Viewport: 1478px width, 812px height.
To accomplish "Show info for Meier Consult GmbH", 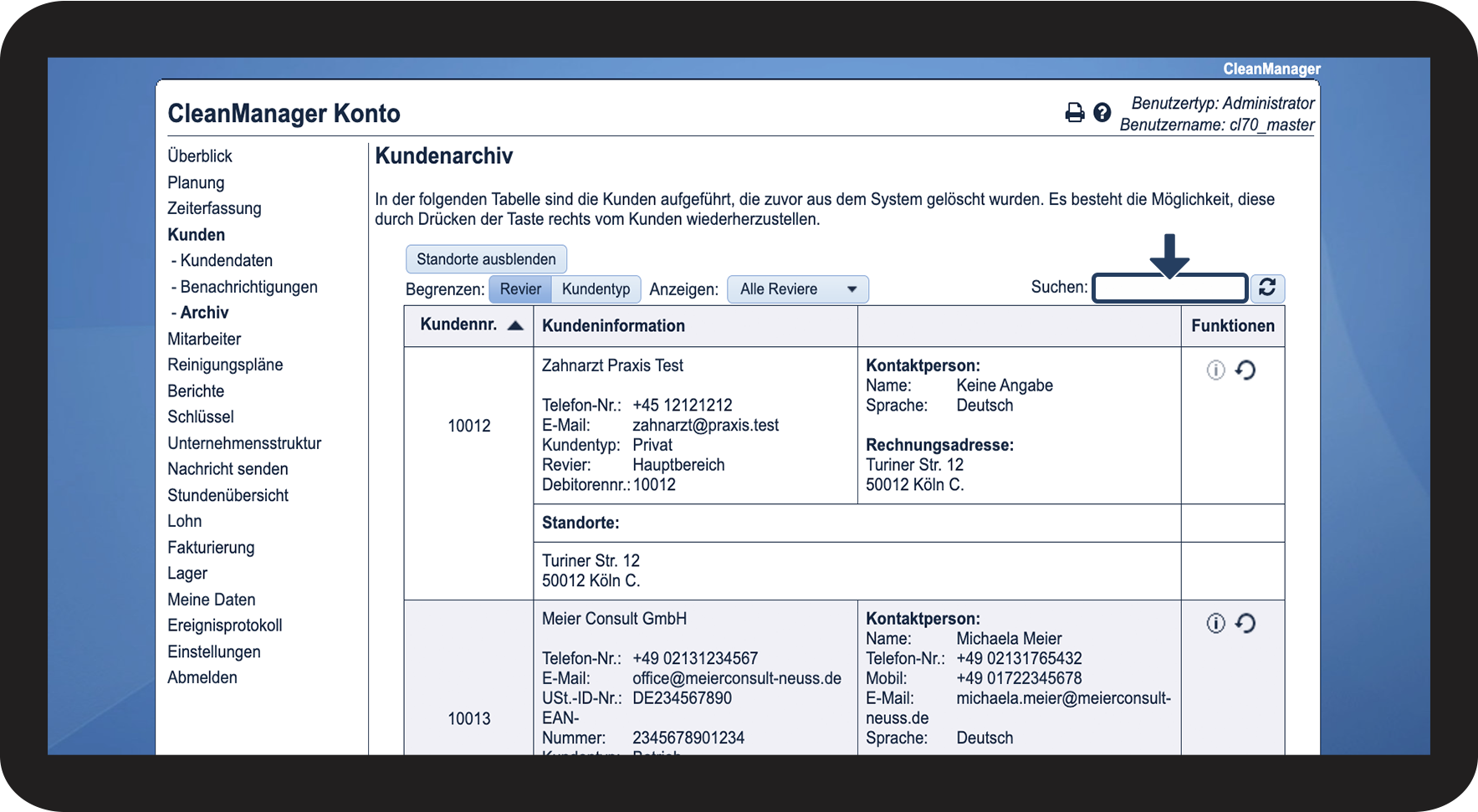I will pyautogui.click(x=1215, y=623).
